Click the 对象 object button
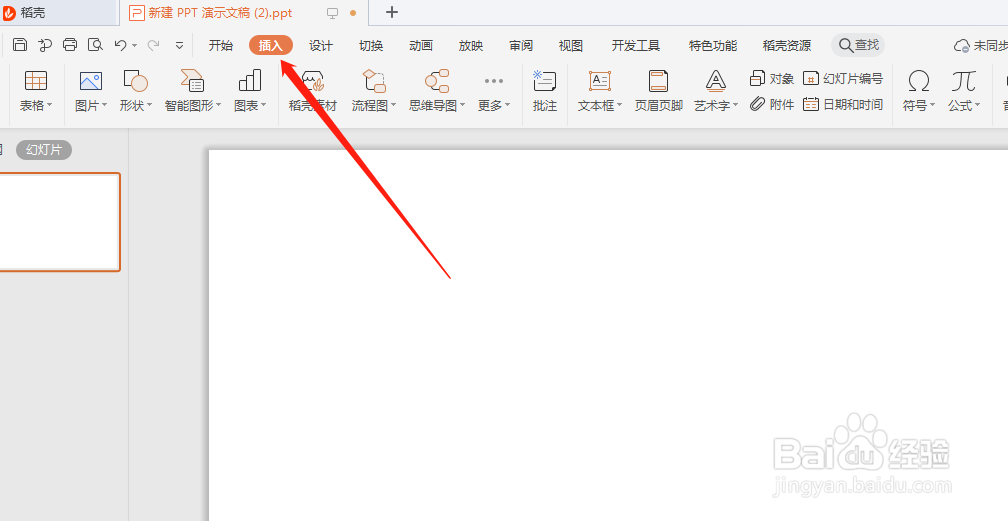The width and height of the screenshot is (1008, 521). click(x=771, y=78)
